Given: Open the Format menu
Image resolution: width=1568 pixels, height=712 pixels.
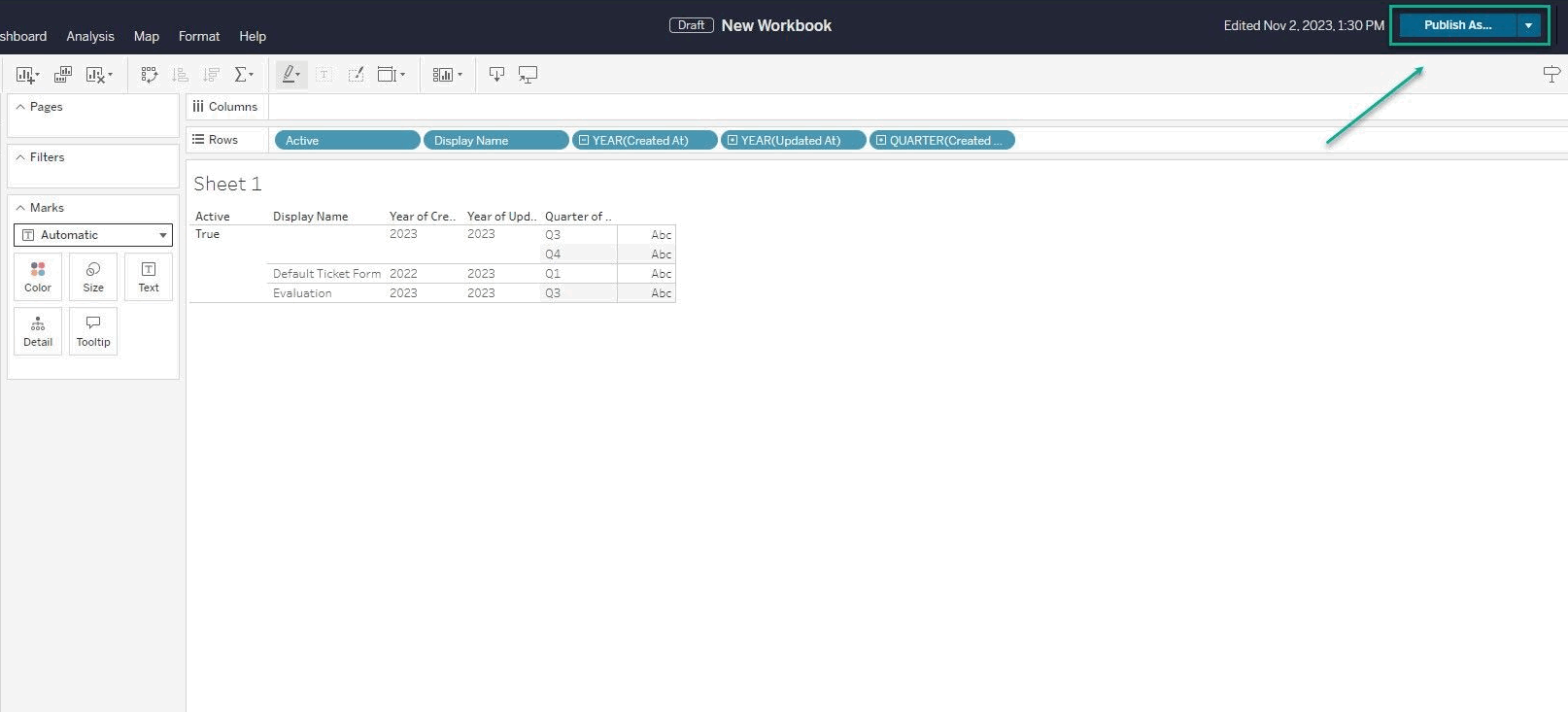Looking at the screenshot, I should click(x=199, y=36).
